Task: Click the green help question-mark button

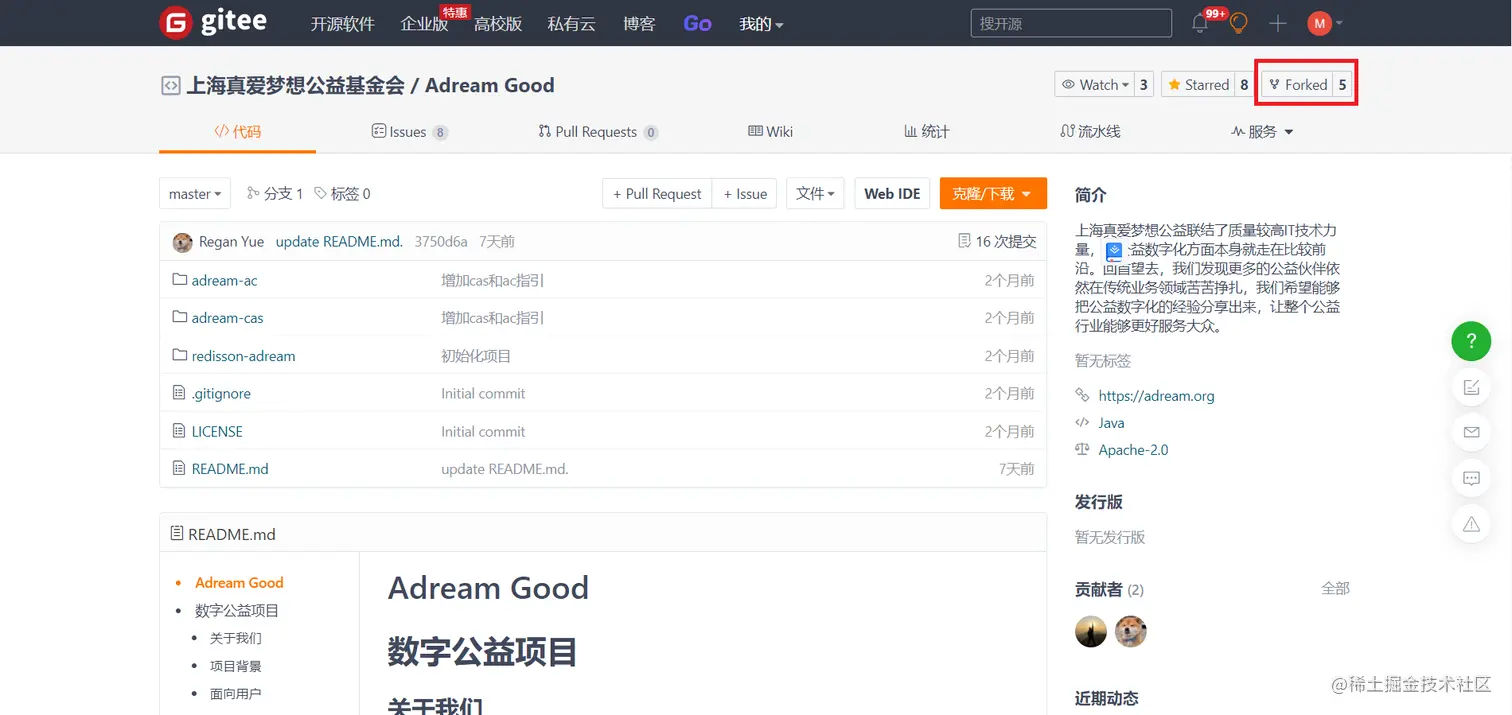Action: pyautogui.click(x=1471, y=341)
